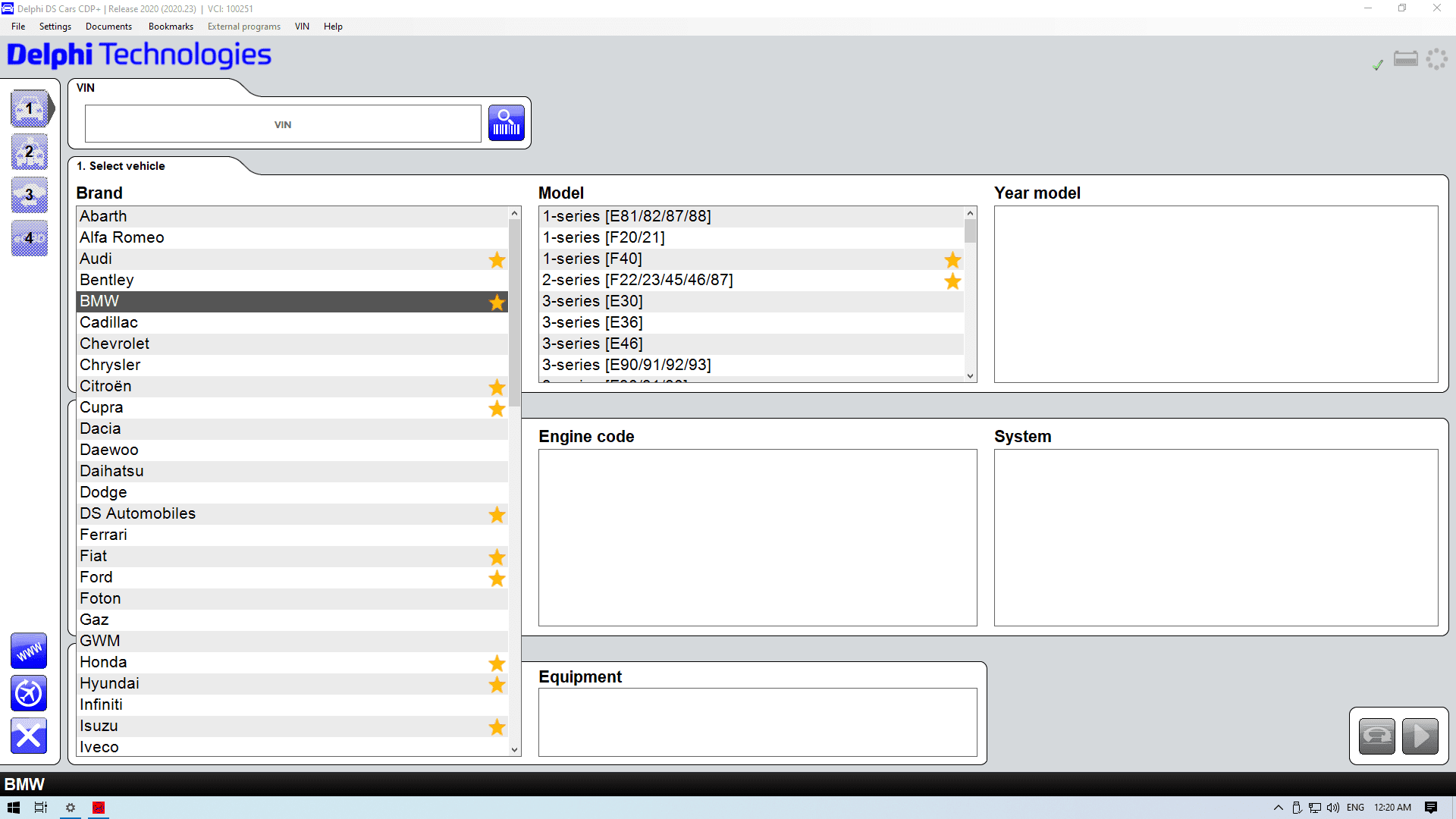Click the VIN barcode search icon
Screen dimensions: 1456x819
[x=506, y=122]
